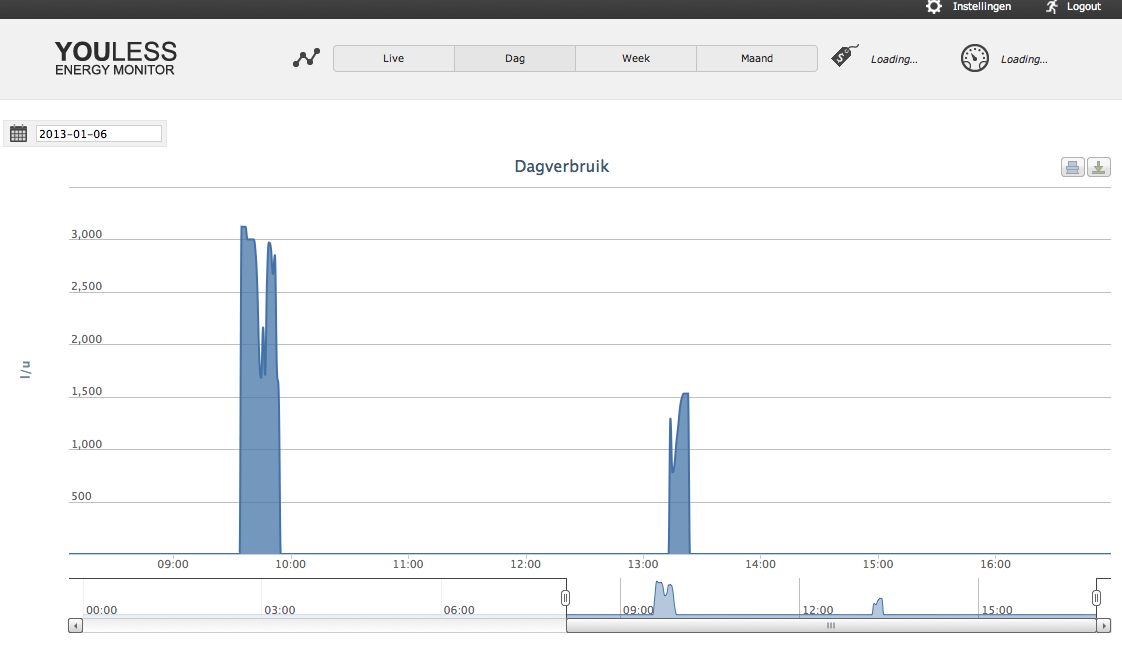Click the 14:00 x-axis label on main chart
1122x649 pixels.
click(x=760, y=564)
